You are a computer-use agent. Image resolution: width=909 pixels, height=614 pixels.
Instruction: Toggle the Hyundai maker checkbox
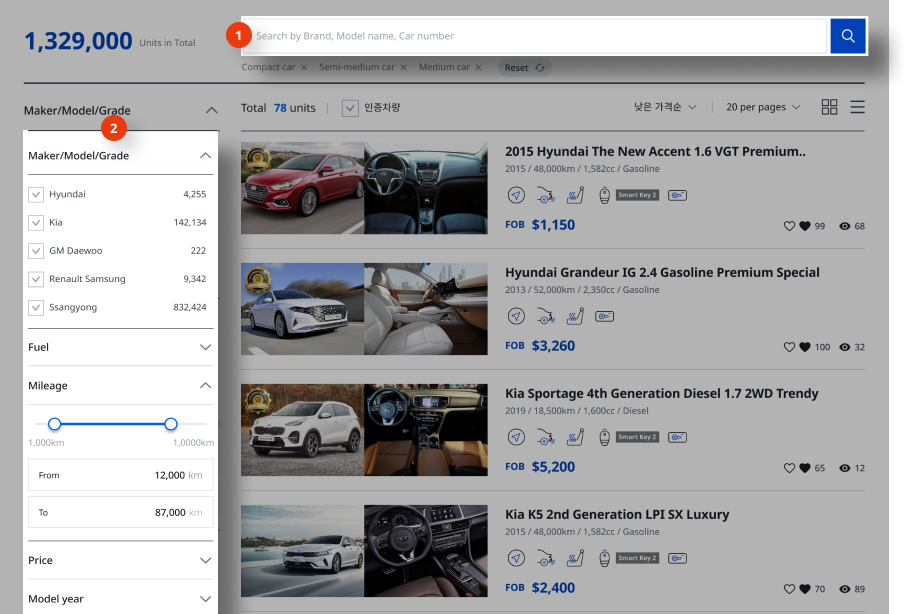tap(36, 194)
